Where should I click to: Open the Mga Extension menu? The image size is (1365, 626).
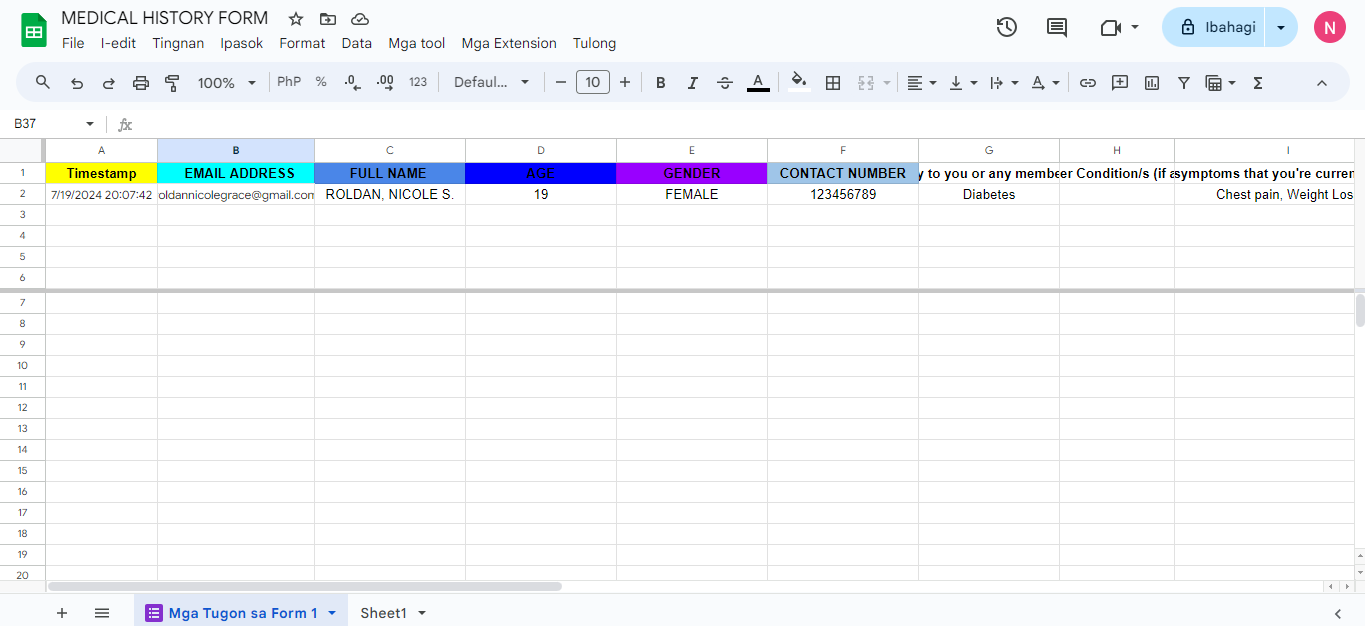click(x=509, y=43)
